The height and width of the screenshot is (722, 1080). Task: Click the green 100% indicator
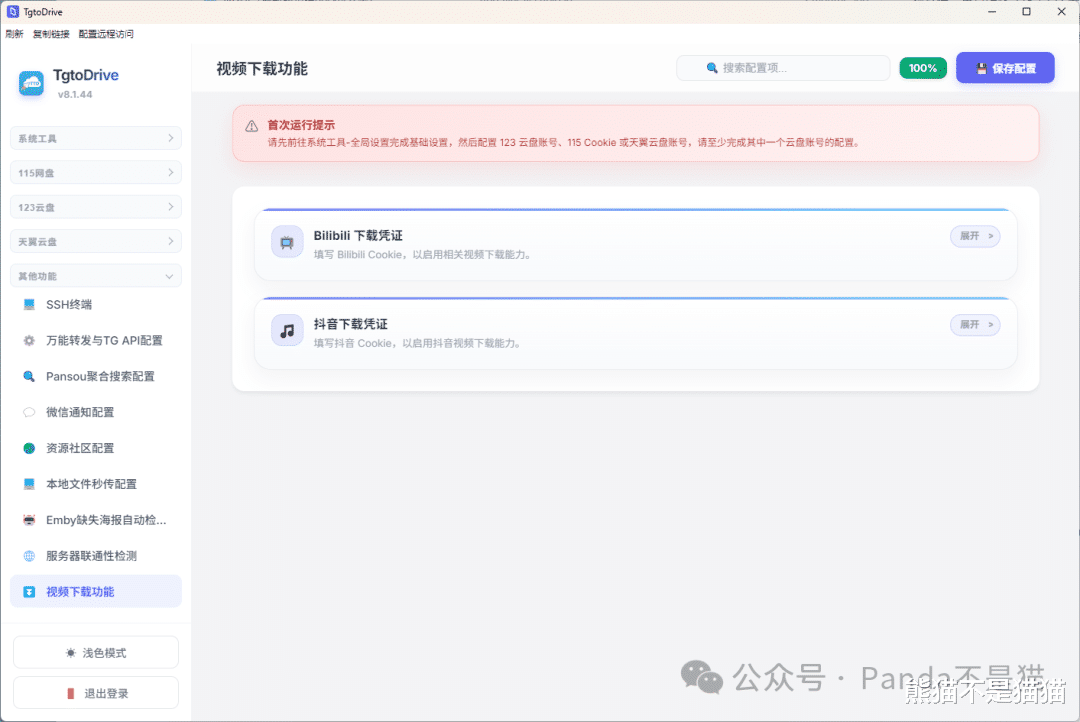(923, 68)
